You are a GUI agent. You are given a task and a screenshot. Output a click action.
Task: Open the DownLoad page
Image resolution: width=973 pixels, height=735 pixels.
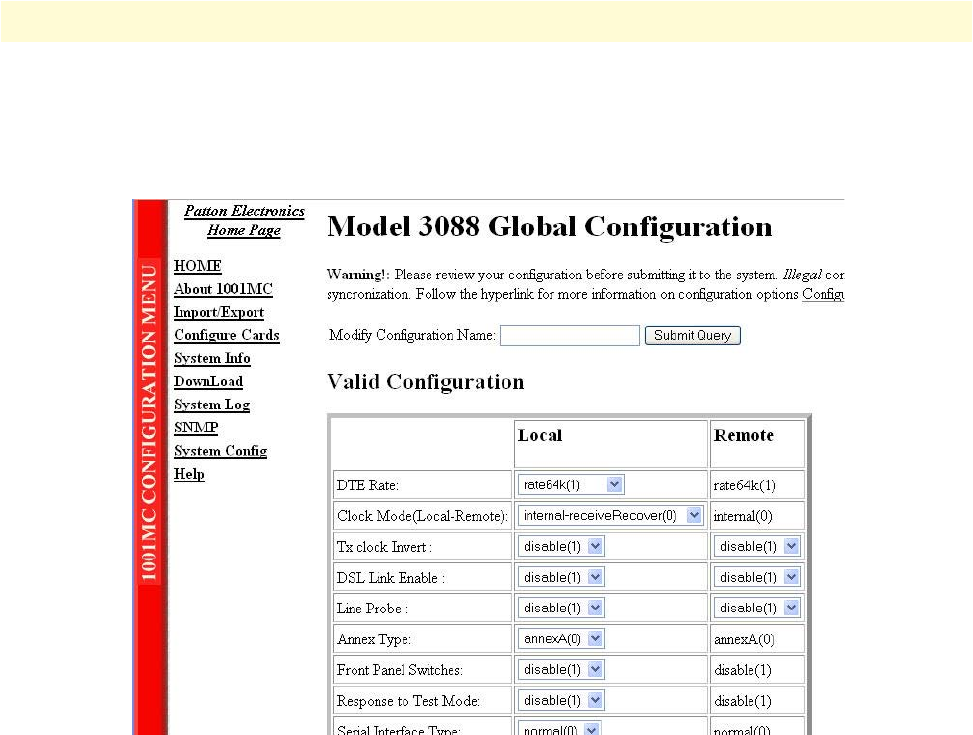[208, 381]
